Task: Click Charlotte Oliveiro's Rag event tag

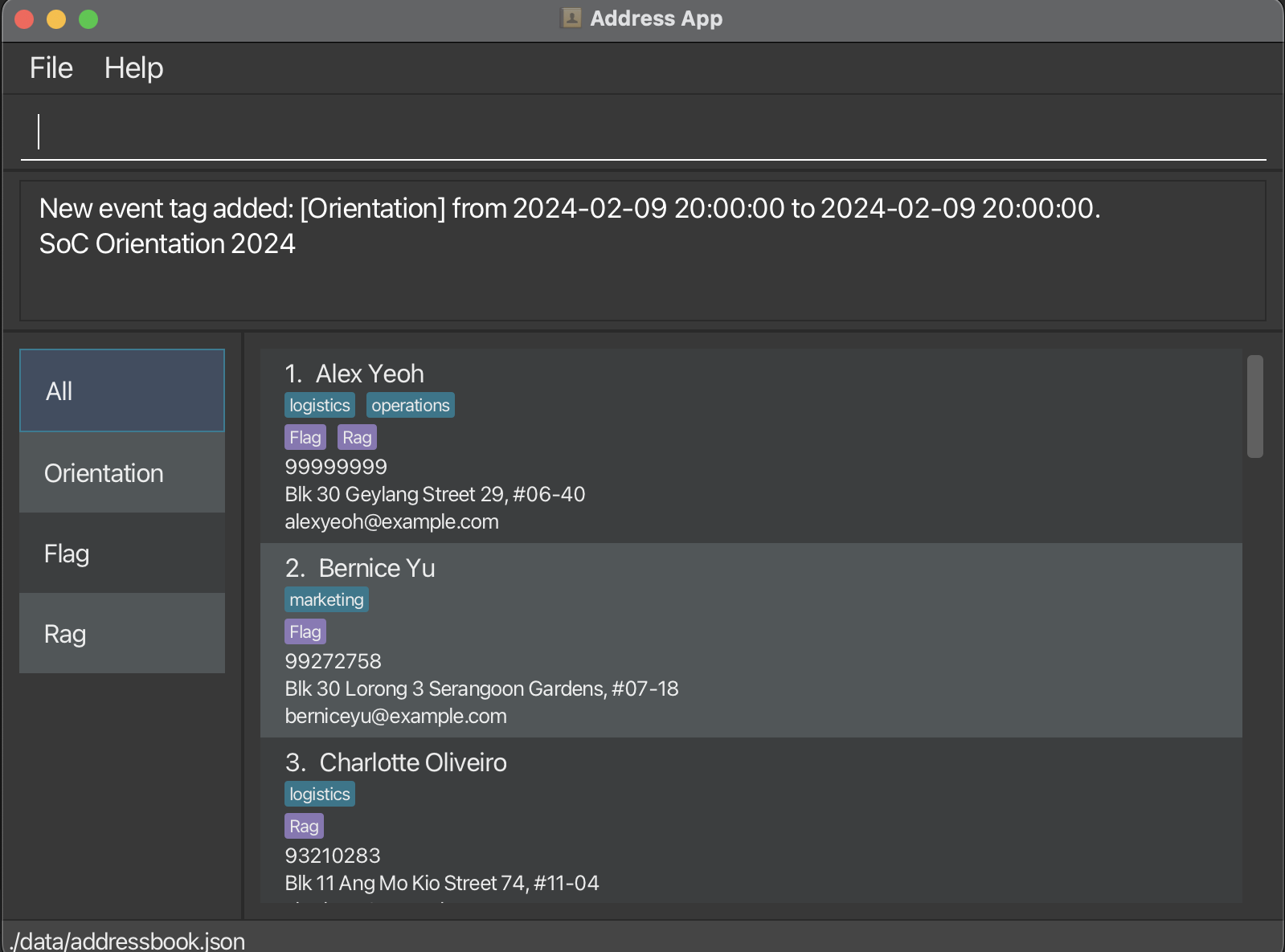Action: (x=304, y=827)
